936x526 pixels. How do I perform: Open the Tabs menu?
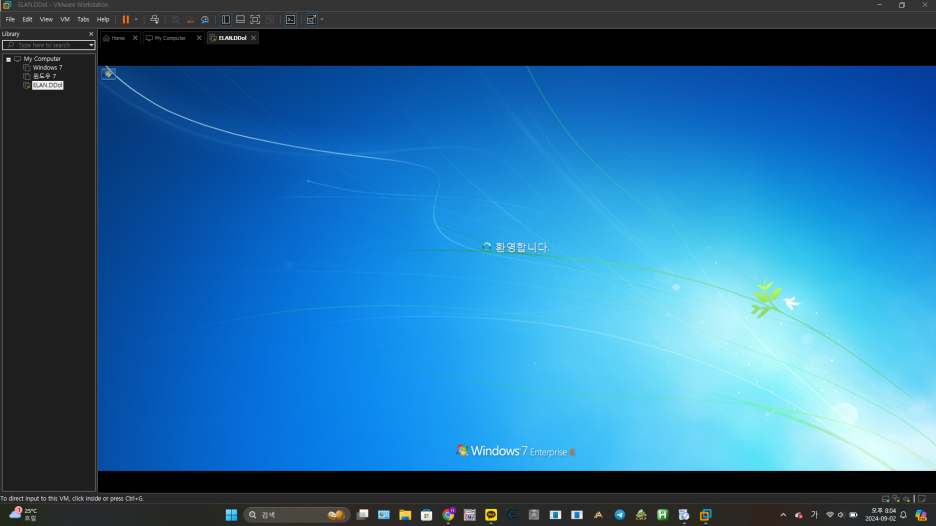tap(83, 20)
